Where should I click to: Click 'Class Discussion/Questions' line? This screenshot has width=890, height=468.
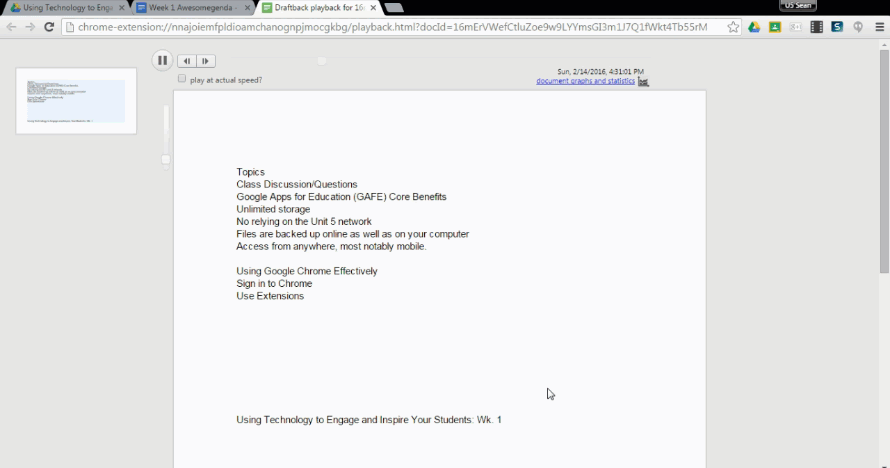coord(297,184)
